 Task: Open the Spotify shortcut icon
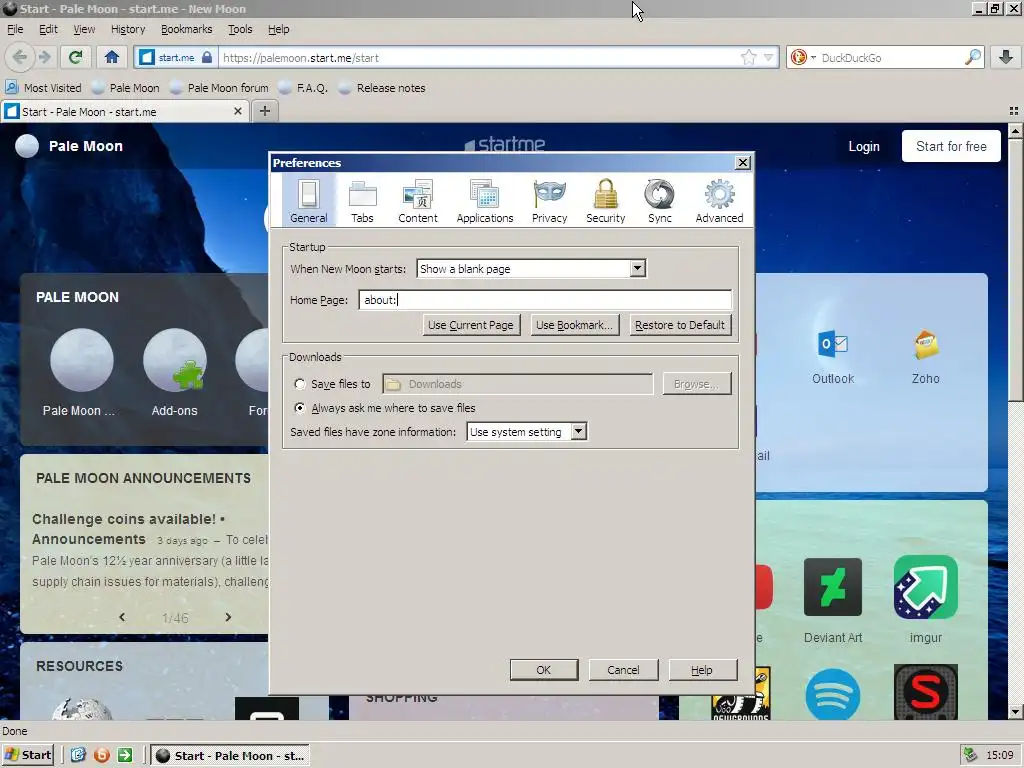(833, 694)
